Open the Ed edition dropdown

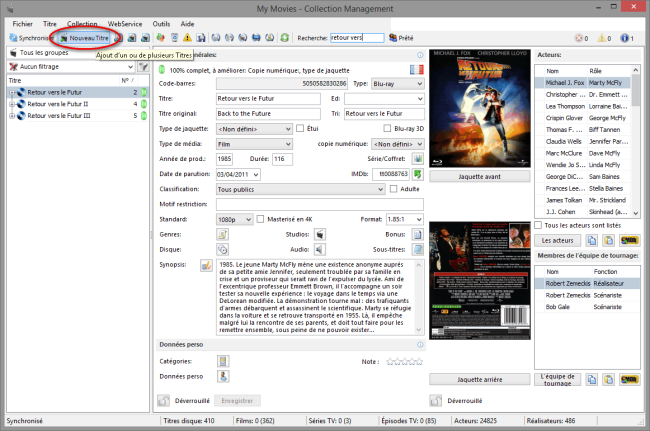tap(384, 99)
